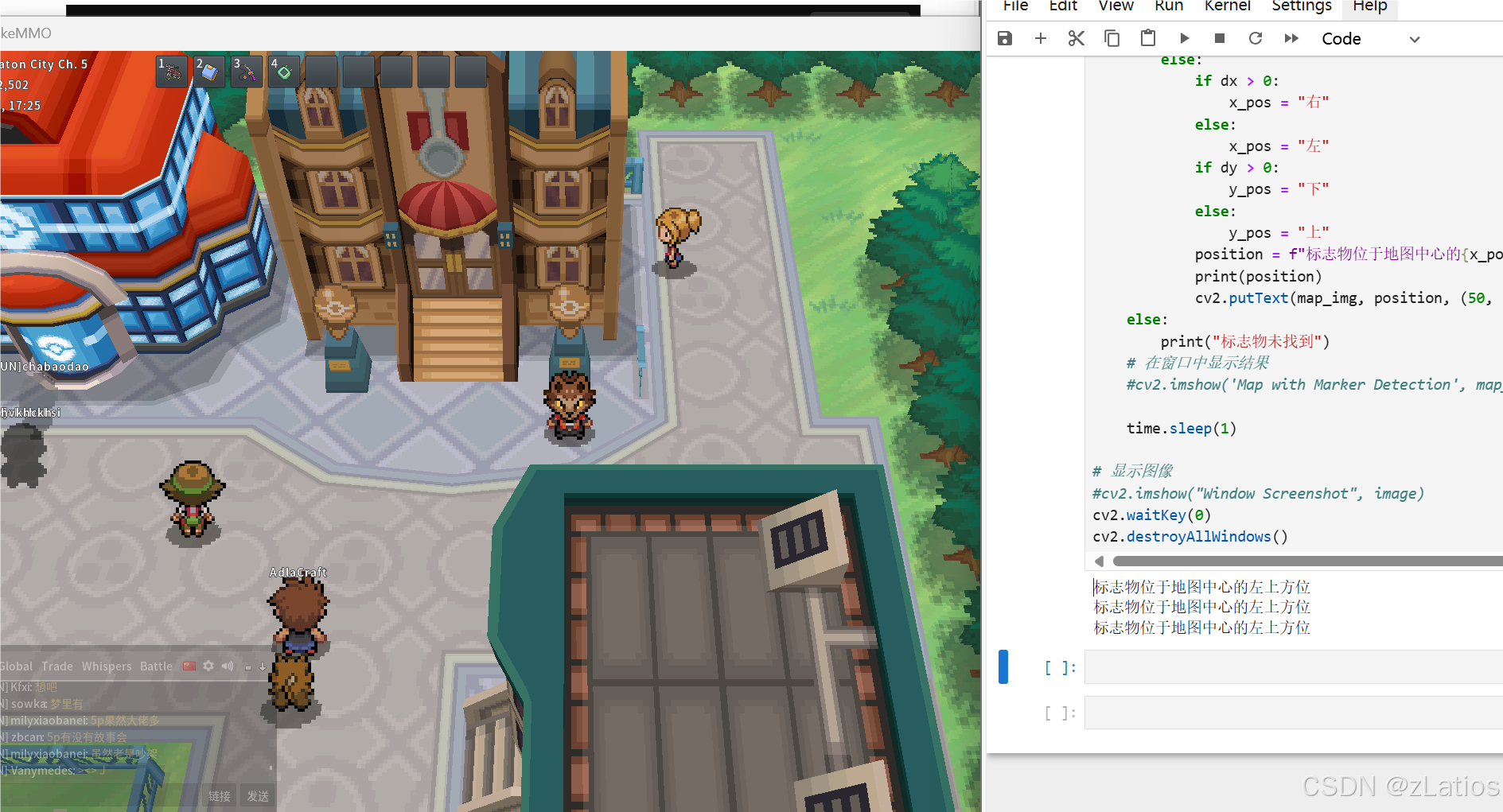Restart kernel and run all cells with fast-forward icon
Image resolution: width=1503 pixels, height=812 pixels.
(x=1291, y=38)
